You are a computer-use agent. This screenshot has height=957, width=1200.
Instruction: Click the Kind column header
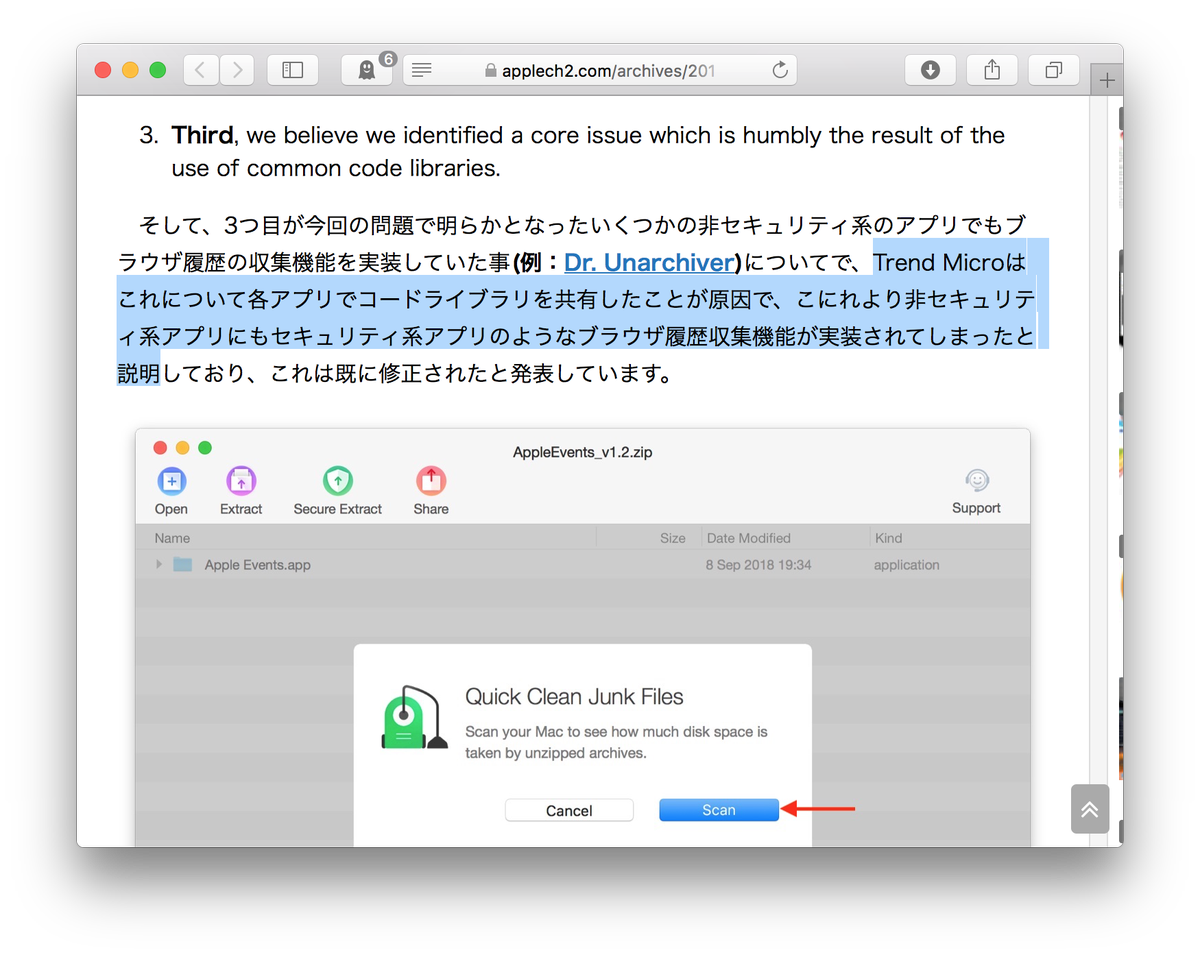pyautogui.click(x=889, y=538)
